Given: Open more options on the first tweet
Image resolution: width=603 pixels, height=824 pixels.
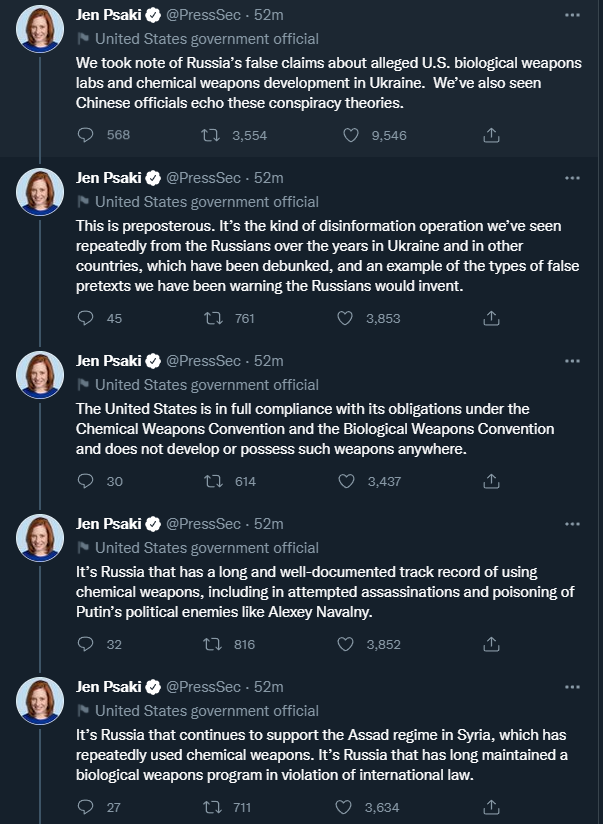Looking at the screenshot, I should tap(572, 15).
